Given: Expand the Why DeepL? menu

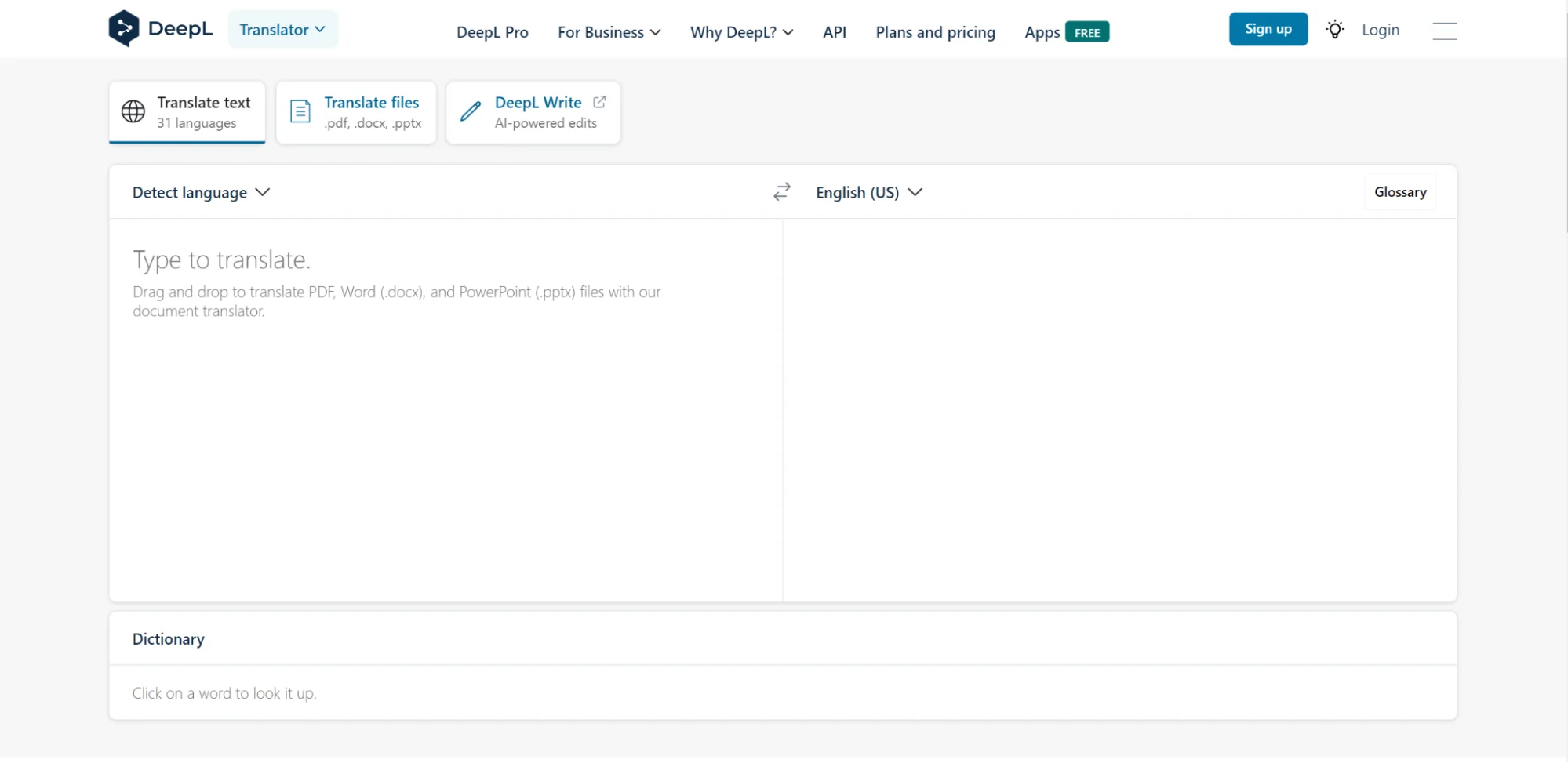Looking at the screenshot, I should pos(741,32).
